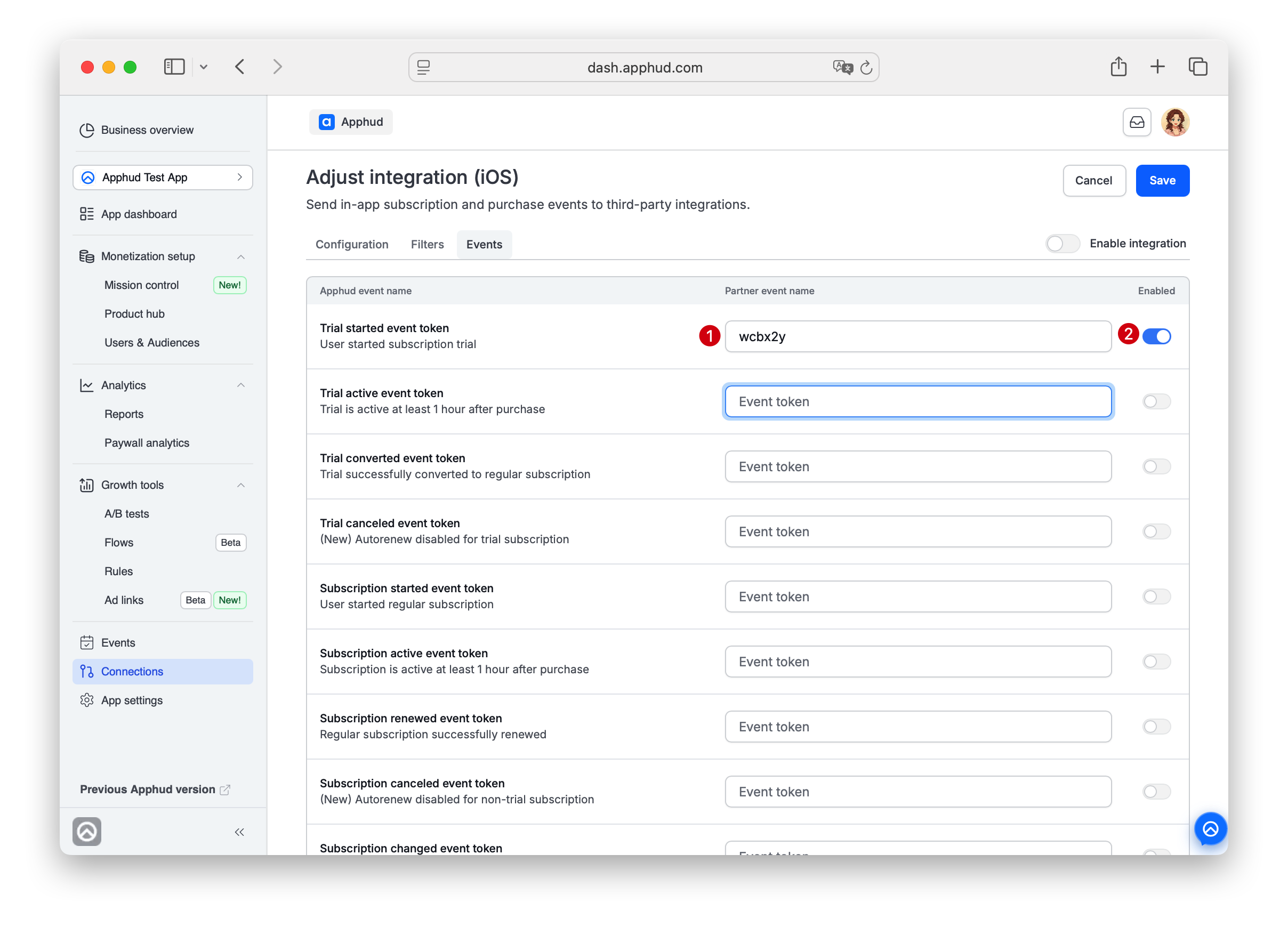Click the Subscription canceled event token field
The width and height of the screenshot is (1288, 935).
[x=917, y=792]
